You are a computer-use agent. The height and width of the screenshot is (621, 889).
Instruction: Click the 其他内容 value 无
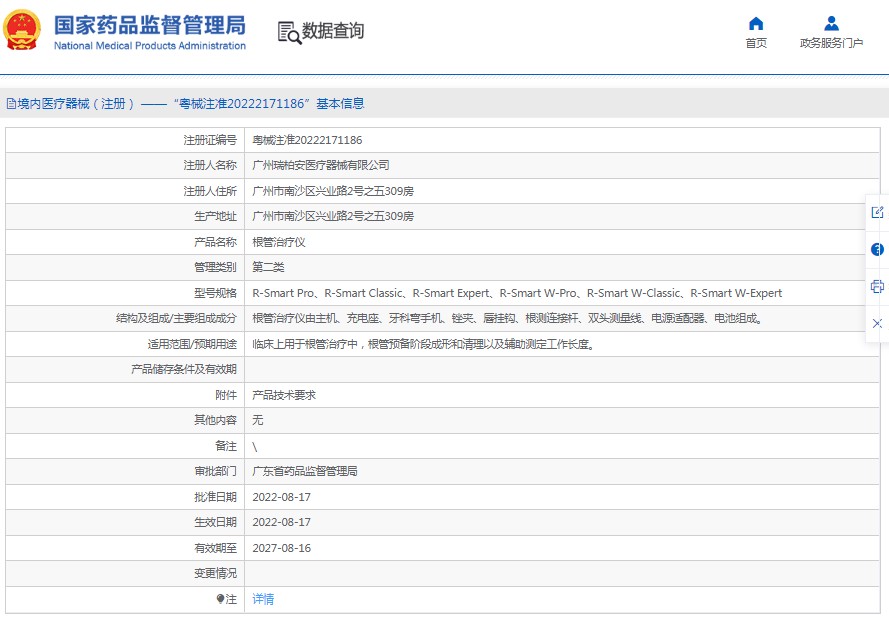(258, 420)
